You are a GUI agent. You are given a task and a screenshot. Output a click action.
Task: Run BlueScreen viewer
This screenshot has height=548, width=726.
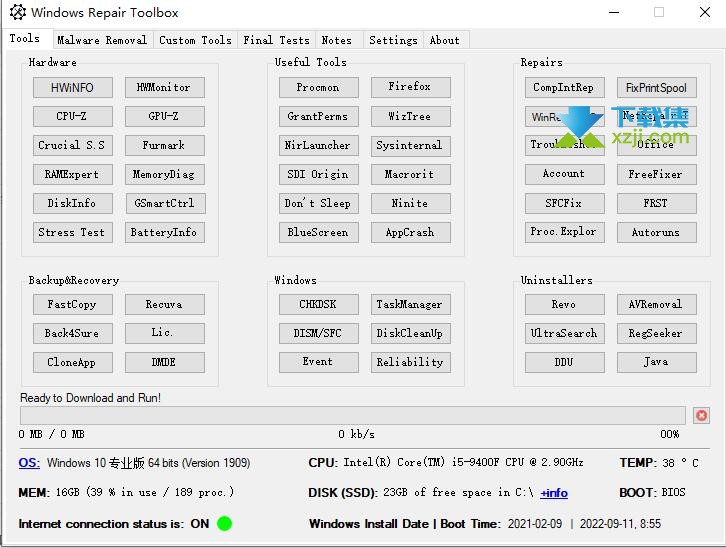coord(319,232)
